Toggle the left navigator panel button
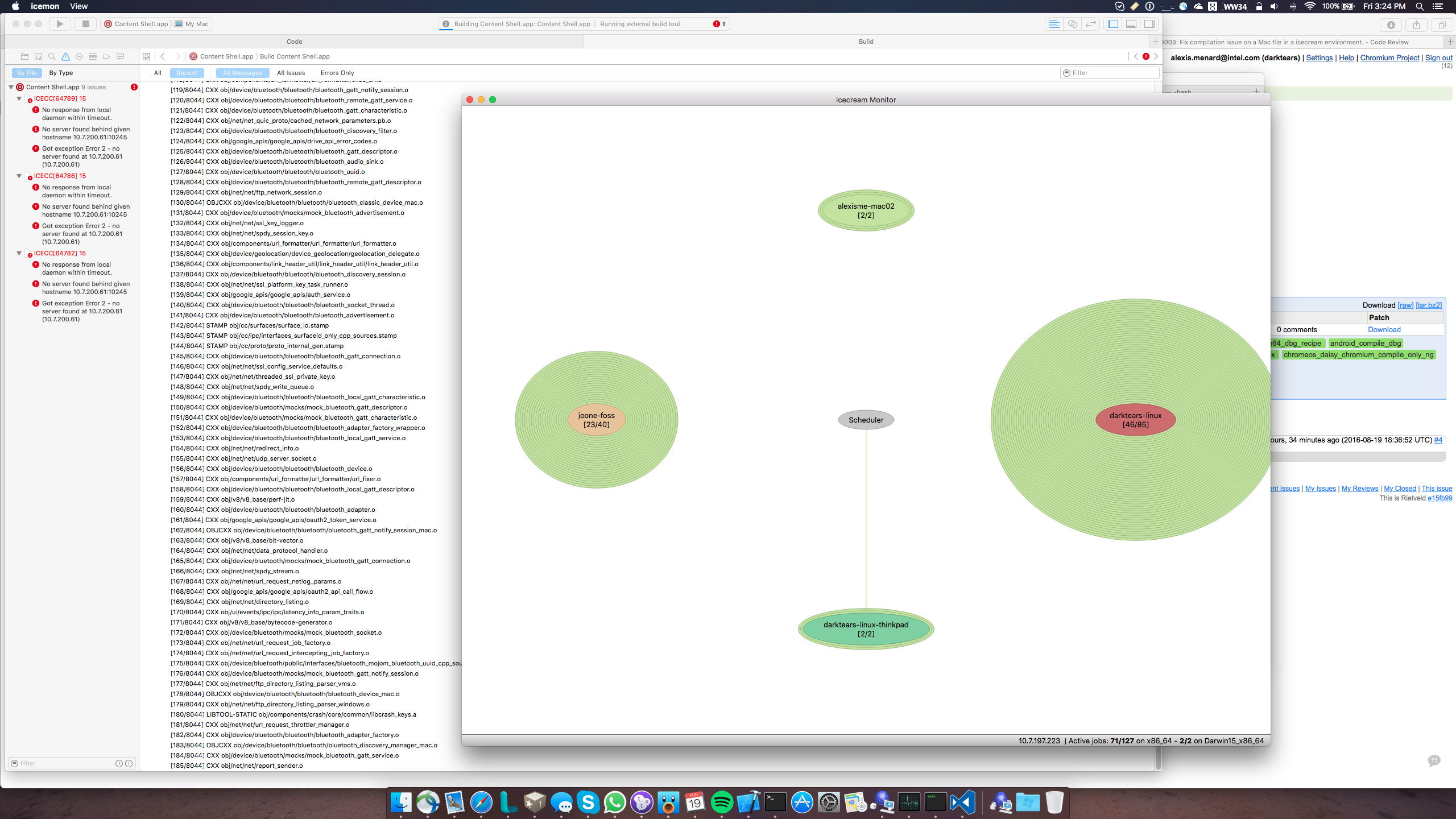The height and width of the screenshot is (819, 1456). [1113, 24]
